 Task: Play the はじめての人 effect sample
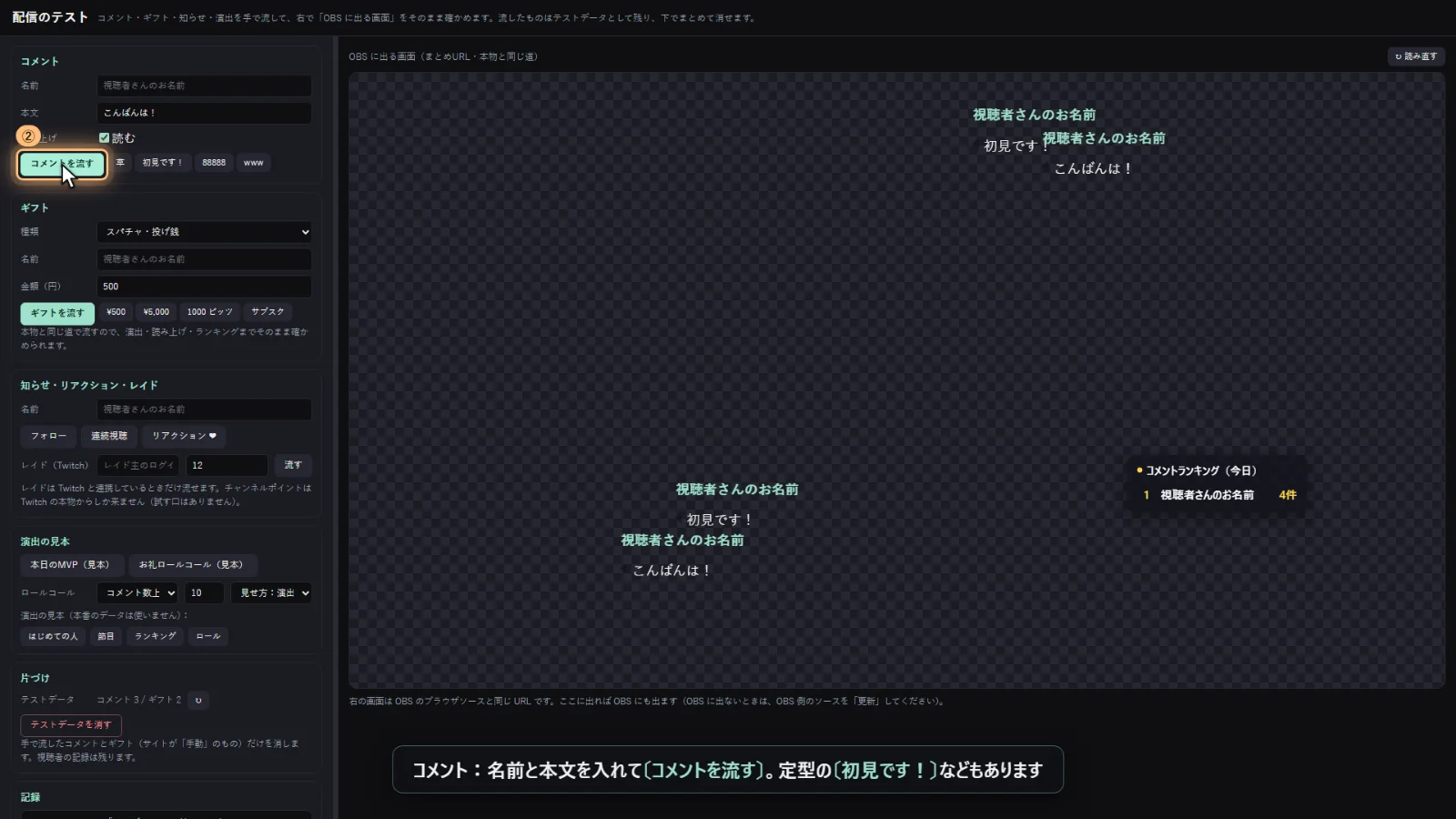pyautogui.click(x=53, y=636)
